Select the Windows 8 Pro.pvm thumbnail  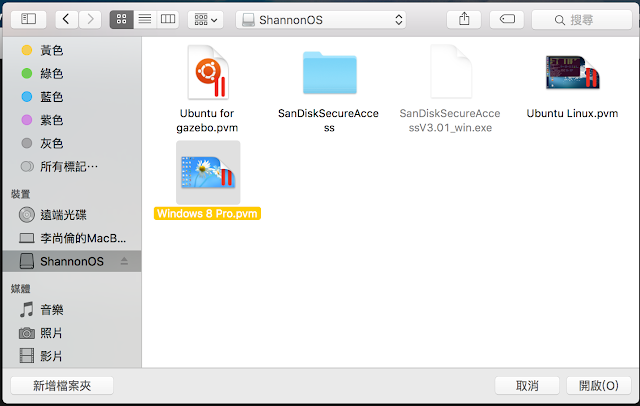tap(208, 173)
